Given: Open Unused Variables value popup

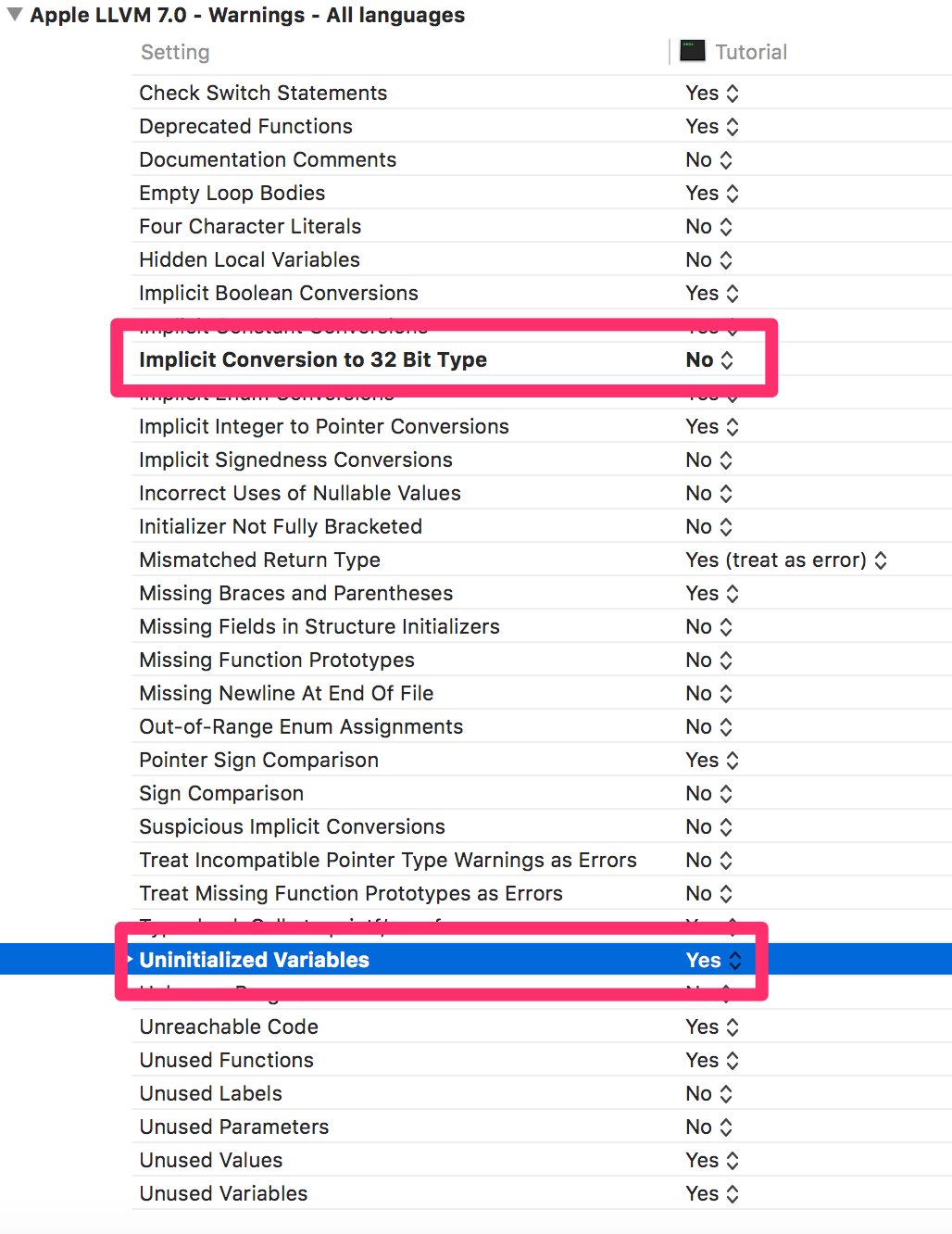Looking at the screenshot, I should 712,1193.
